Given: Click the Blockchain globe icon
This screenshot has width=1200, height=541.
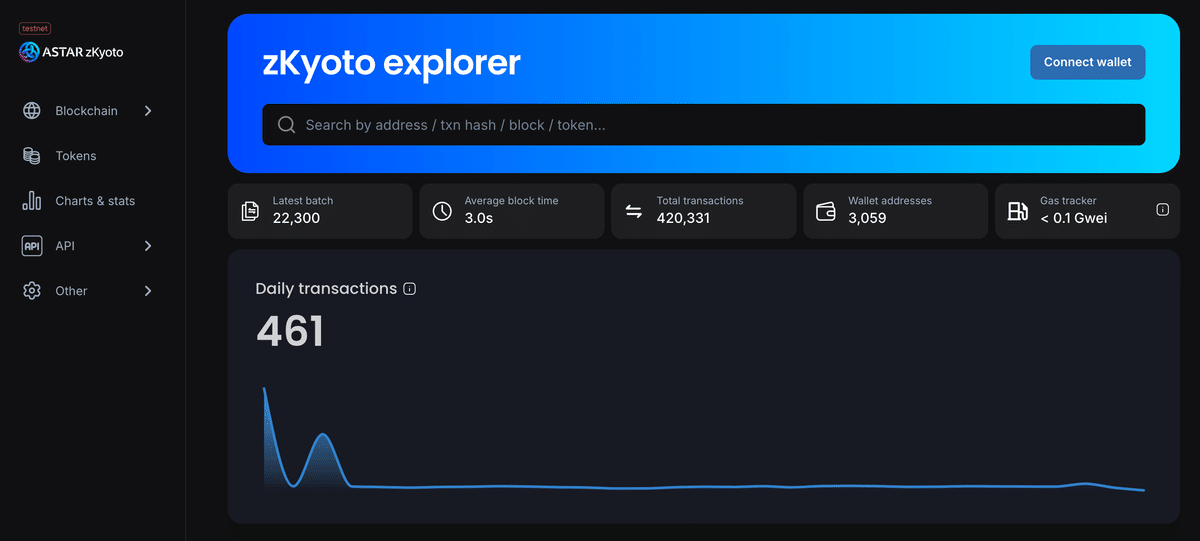Looking at the screenshot, I should (x=32, y=111).
